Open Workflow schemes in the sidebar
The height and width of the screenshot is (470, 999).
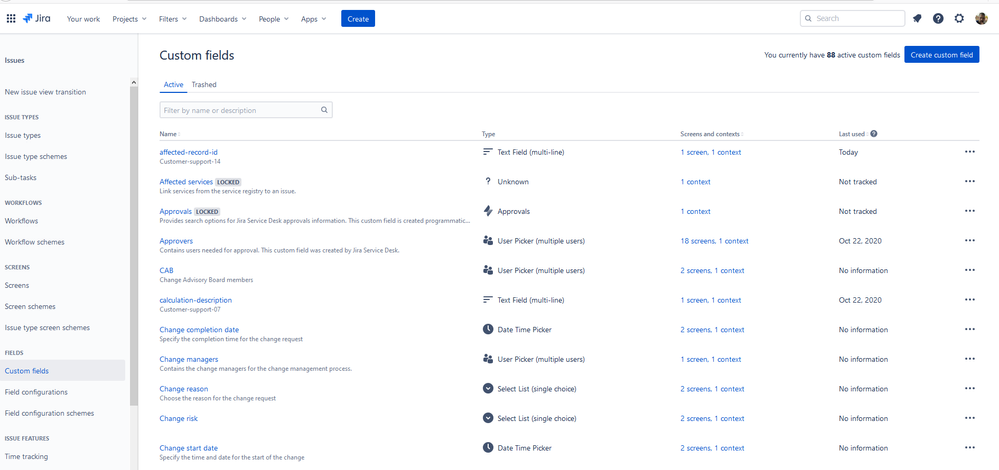pos(34,242)
